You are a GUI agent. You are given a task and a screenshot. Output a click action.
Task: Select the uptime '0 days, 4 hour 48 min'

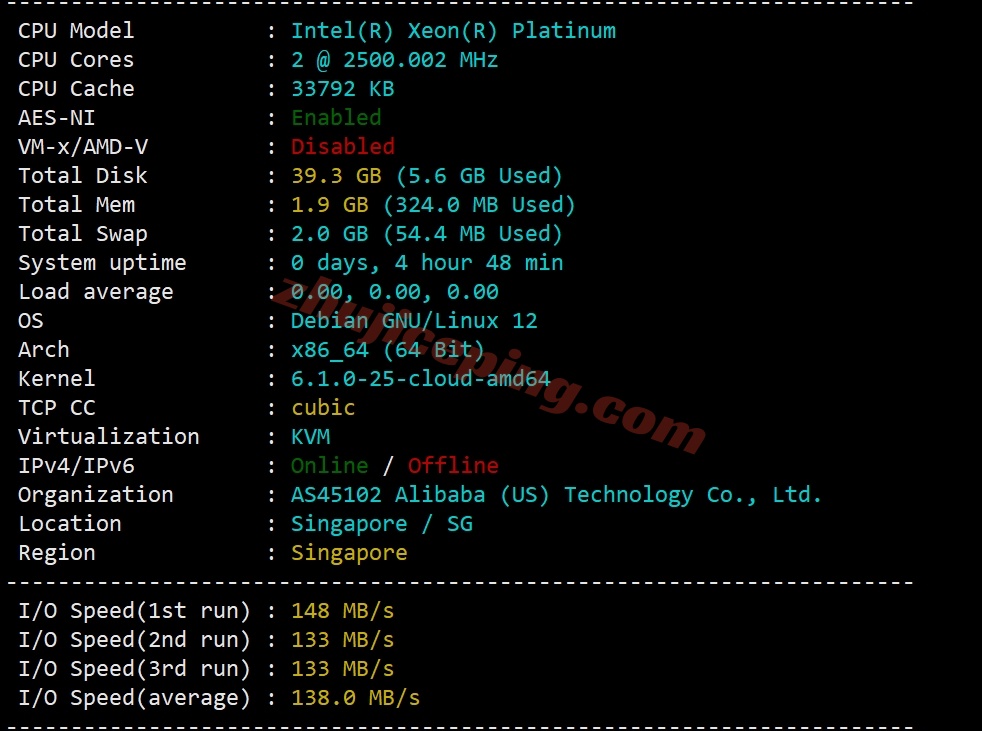point(427,263)
